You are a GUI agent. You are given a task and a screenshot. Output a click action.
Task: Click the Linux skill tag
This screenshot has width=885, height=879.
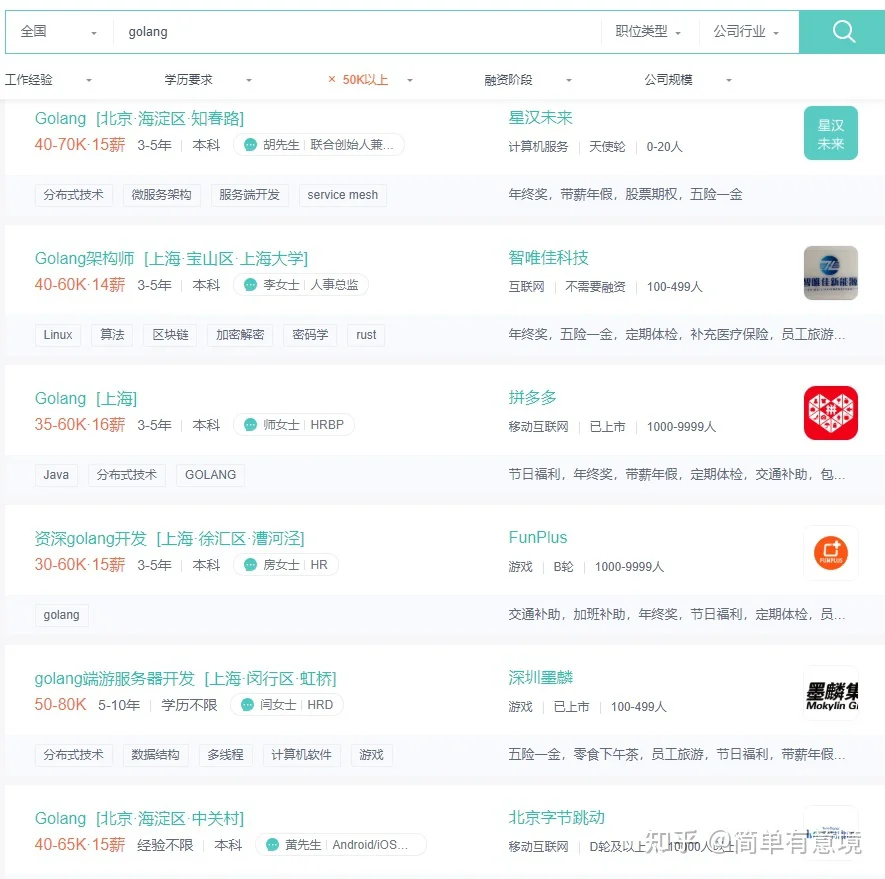pos(58,335)
